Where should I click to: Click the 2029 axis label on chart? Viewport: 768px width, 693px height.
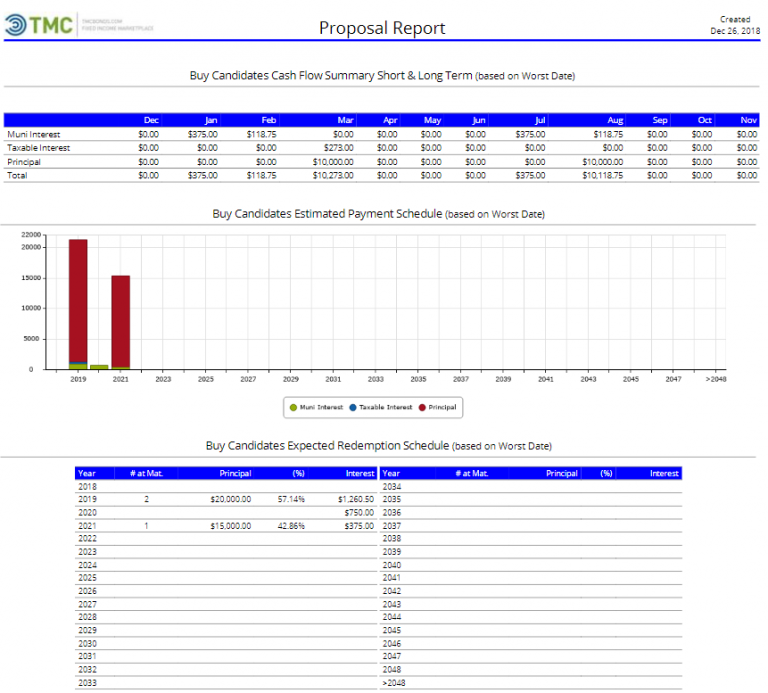291,380
